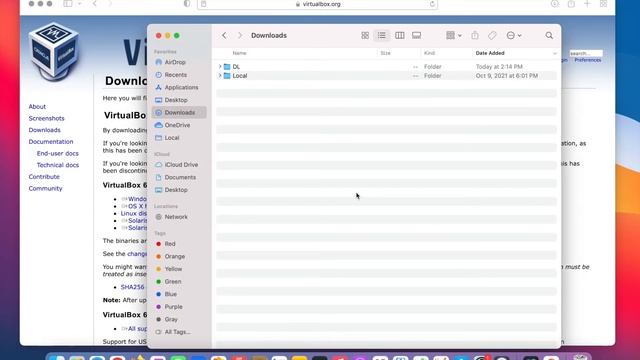The image size is (640, 360).
Task: Click the Contribute link on VirtualBox page
Action: click(44, 177)
